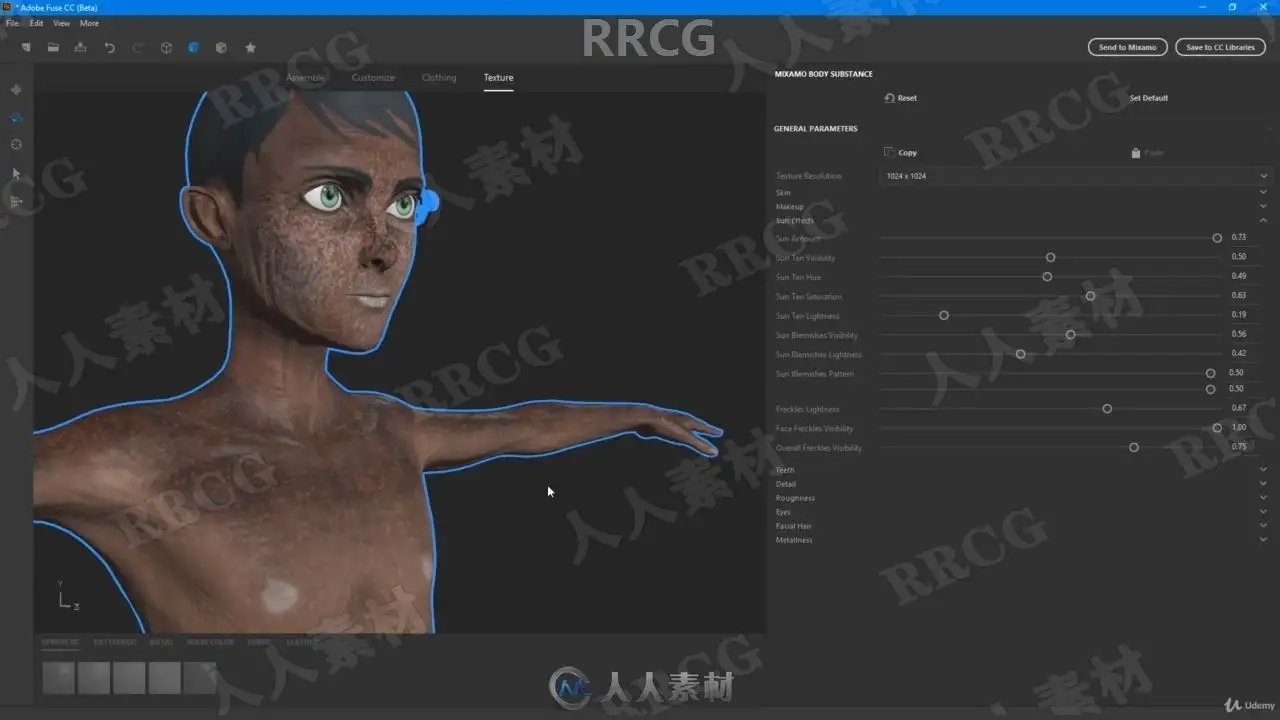Copy the general parameters
Image resolution: width=1280 pixels, height=720 pixels.
pyautogui.click(x=901, y=153)
